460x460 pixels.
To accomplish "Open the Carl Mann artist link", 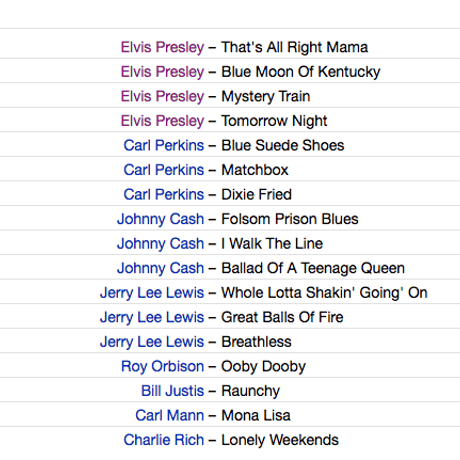I will pos(170,416).
